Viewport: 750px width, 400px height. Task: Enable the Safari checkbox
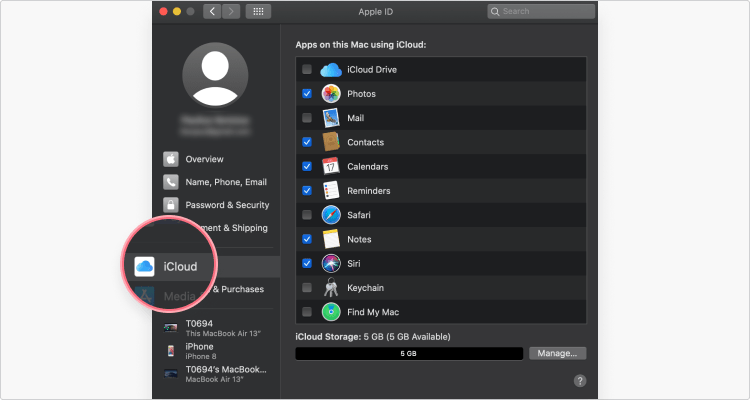coord(307,215)
